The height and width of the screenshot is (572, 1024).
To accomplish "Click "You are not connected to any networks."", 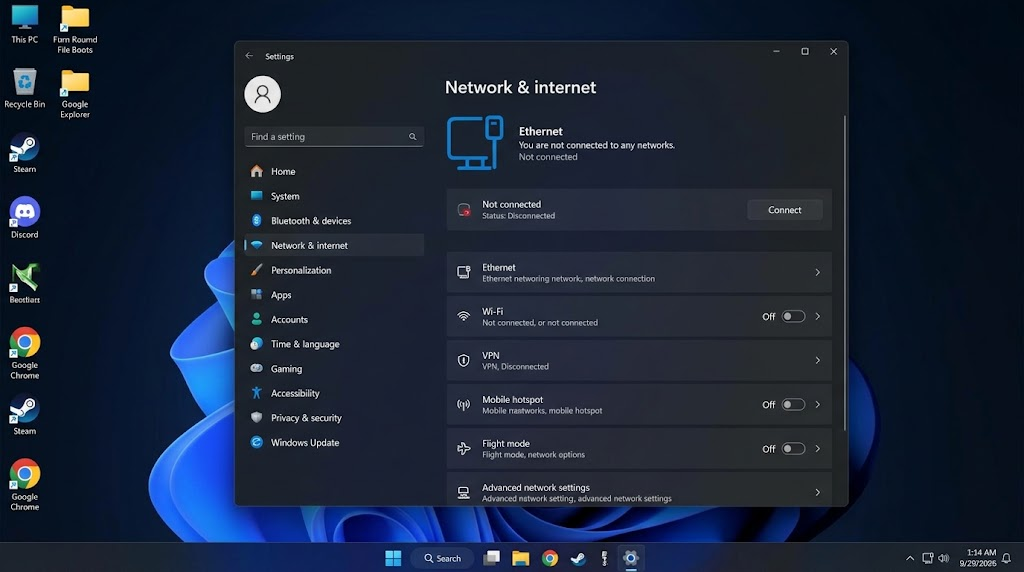I will tap(596, 145).
